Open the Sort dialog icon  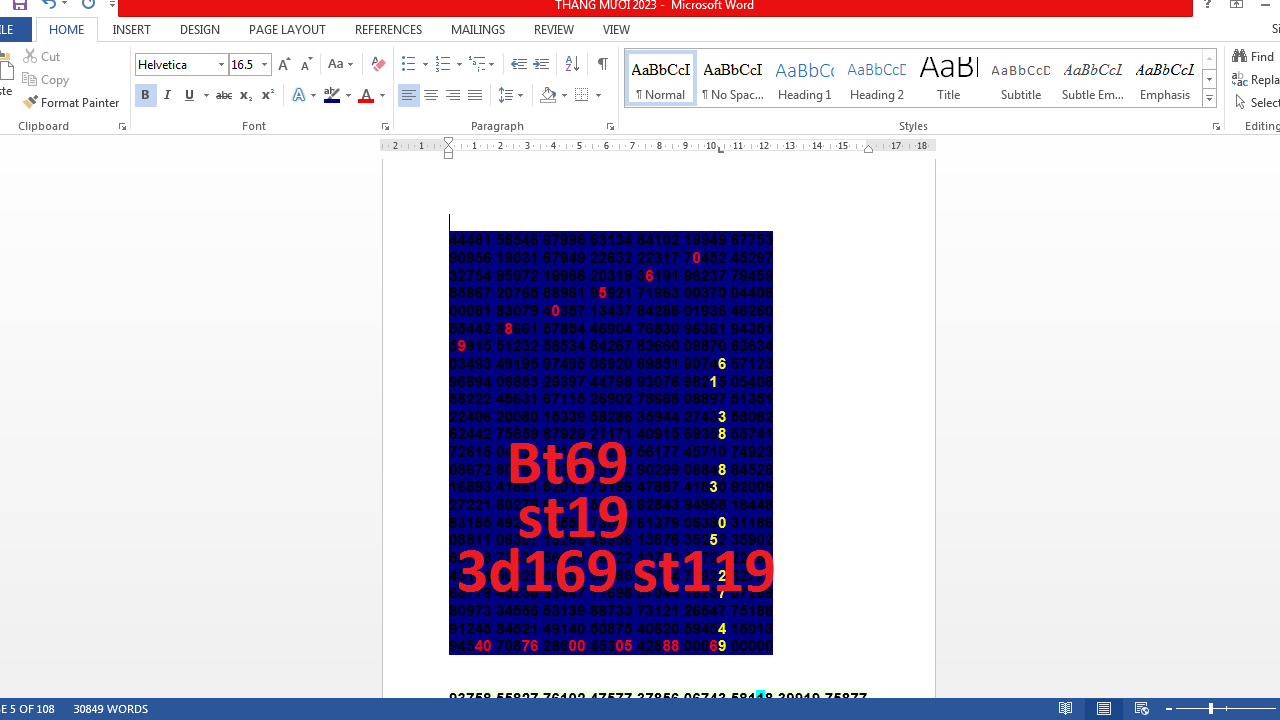571,64
